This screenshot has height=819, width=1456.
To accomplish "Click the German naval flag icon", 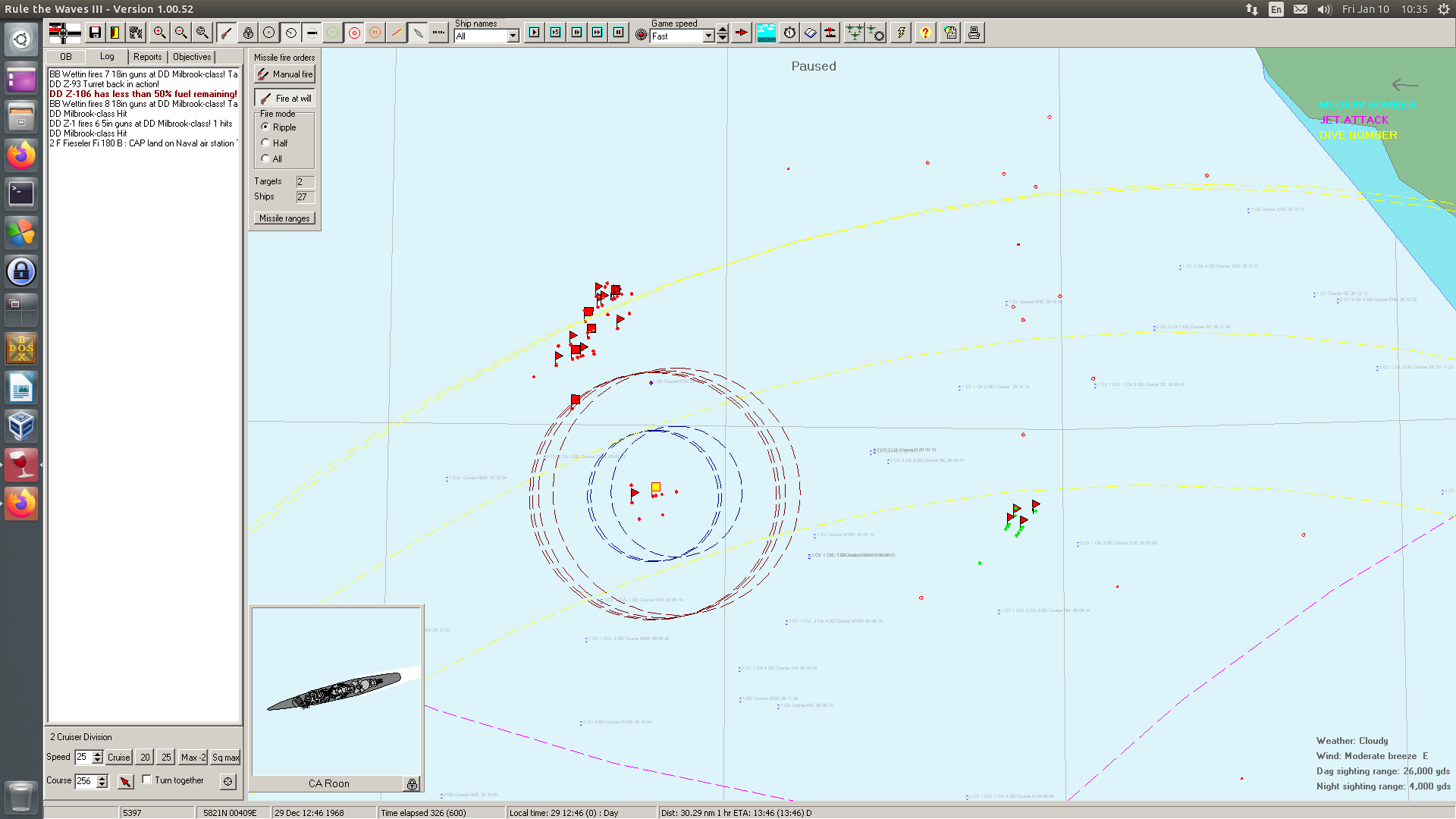I will click(x=64, y=33).
